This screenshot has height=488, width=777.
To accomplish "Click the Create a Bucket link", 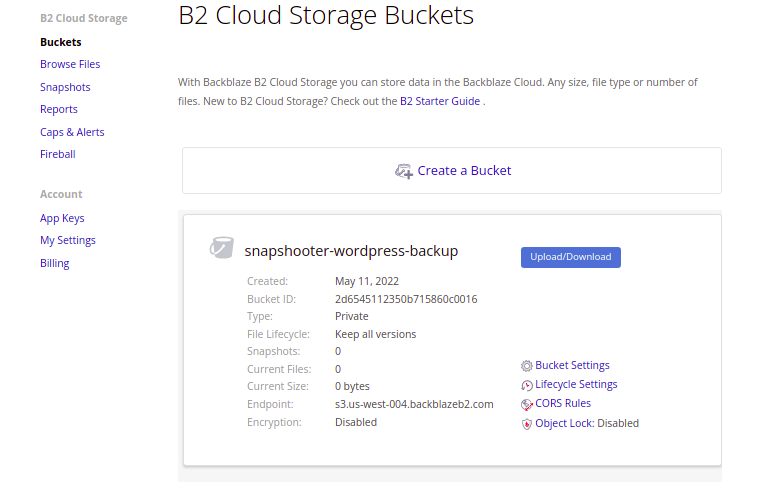I will (x=464, y=171).
